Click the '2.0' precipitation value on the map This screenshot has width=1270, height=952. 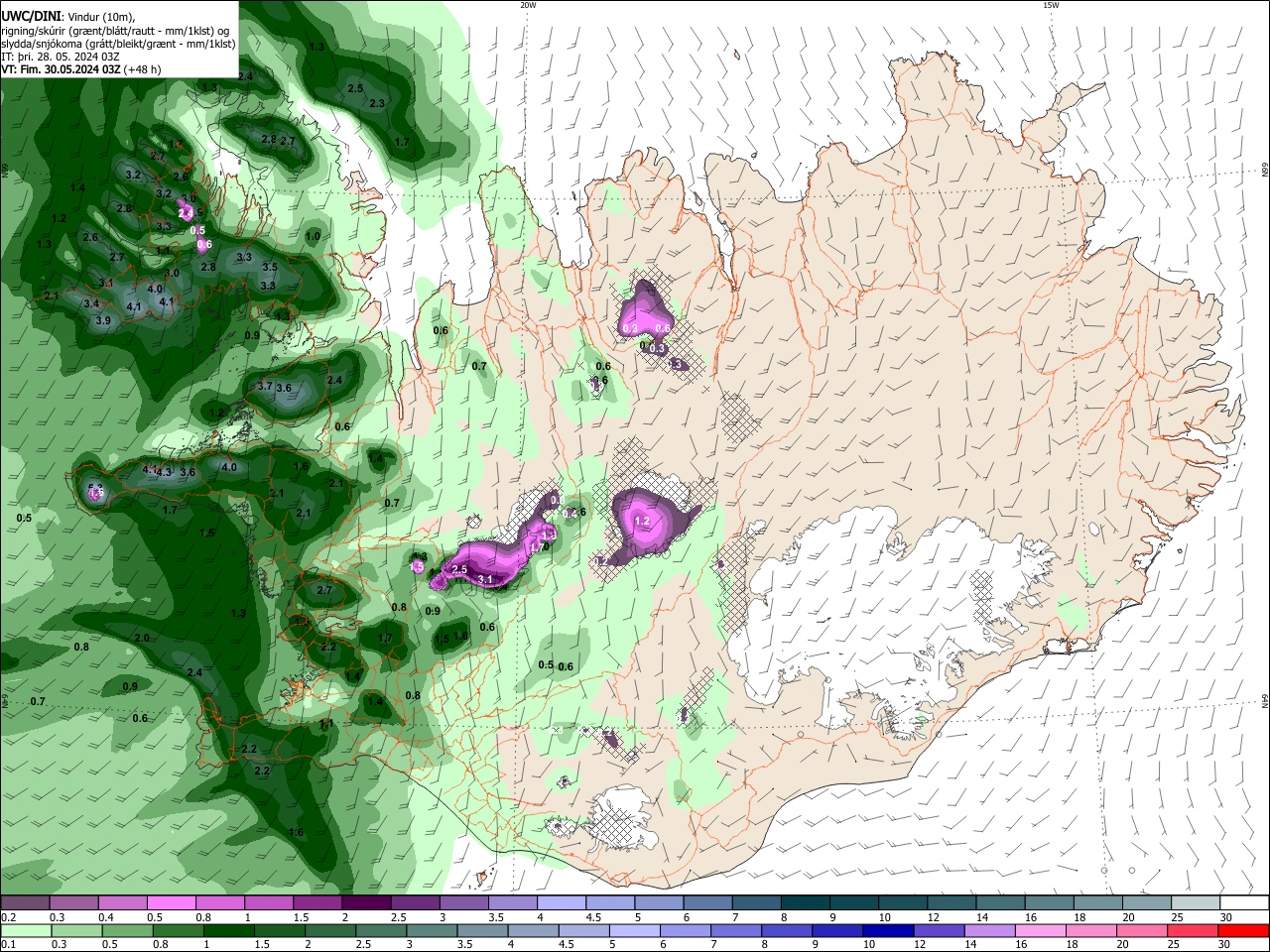pyautogui.click(x=142, y=638)
